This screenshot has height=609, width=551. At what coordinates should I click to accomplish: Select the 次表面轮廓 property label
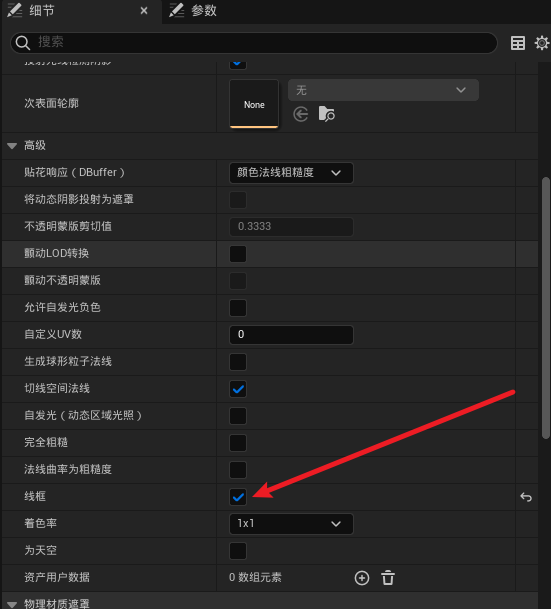pos(52,103)
